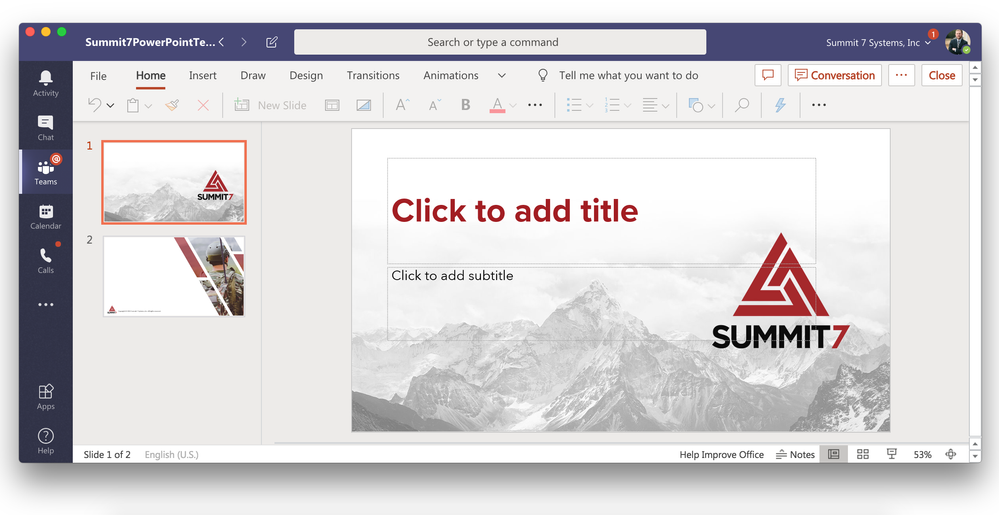Click the Search or type a command box
The height and width of the screenshot is (515, 999).
(500, 42)
